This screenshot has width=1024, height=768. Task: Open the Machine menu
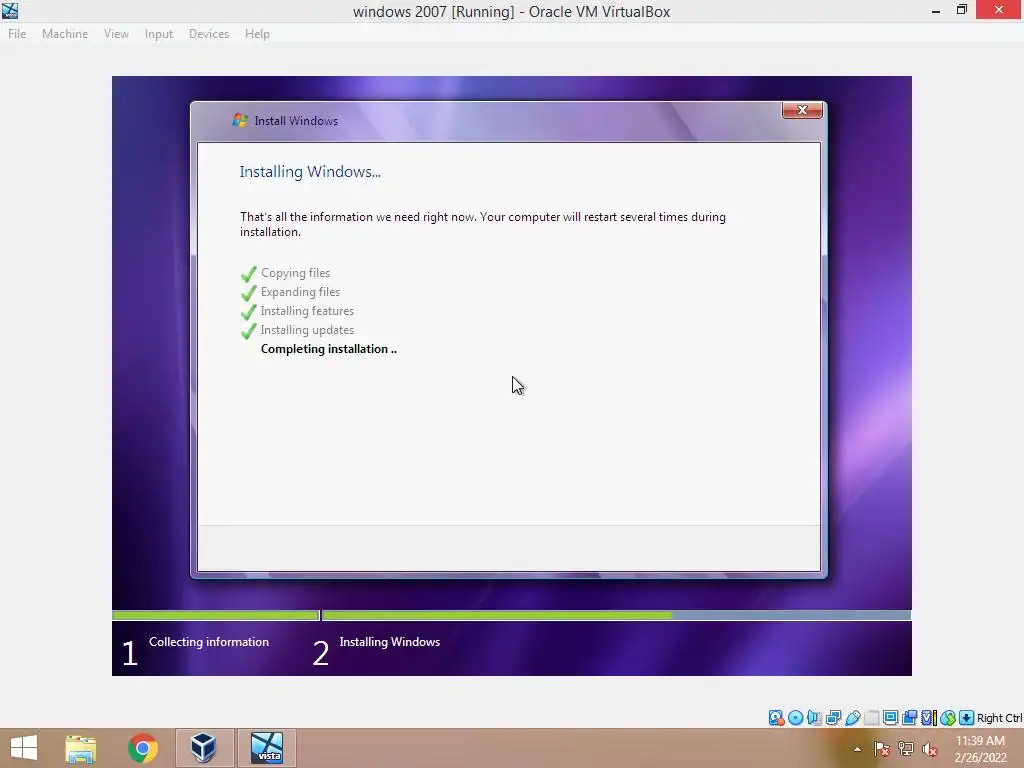65,34
